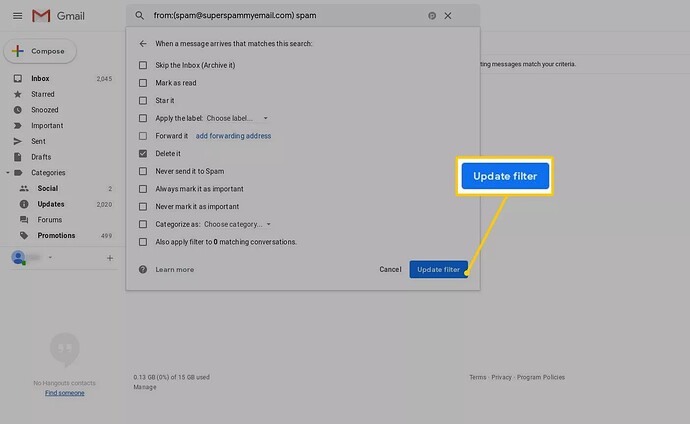Uncheck the Delete it checkbox
This screenshot has height=424, width=690.
(143, 153)
